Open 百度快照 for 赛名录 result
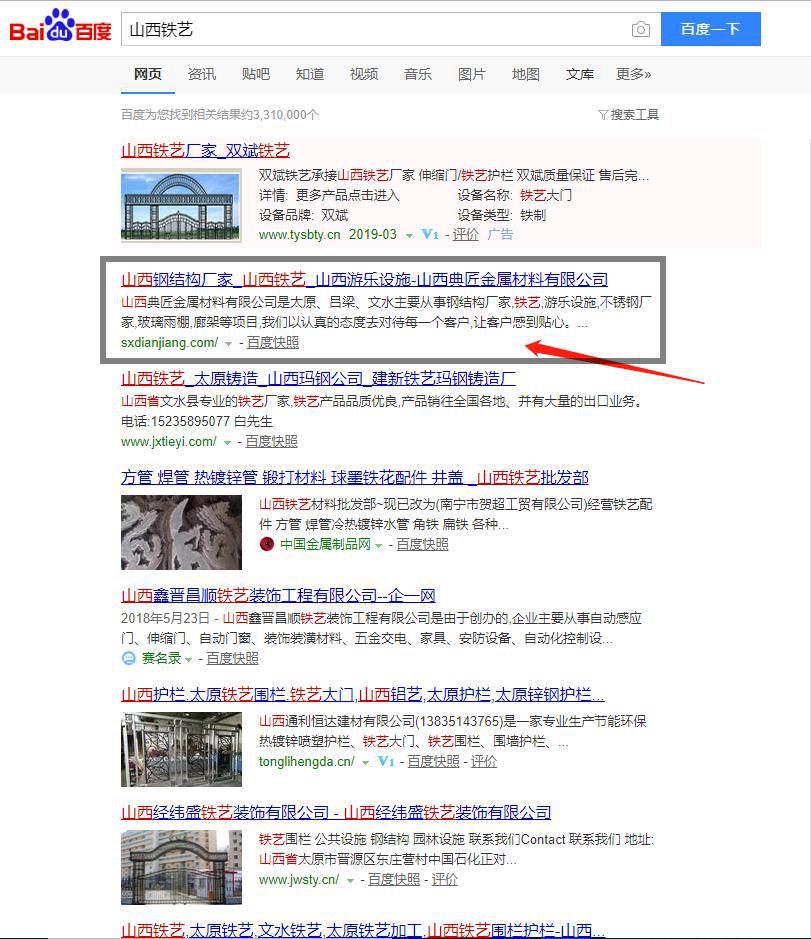The height and width of the screenshot is (939, 811). click(x=232, y=658)
